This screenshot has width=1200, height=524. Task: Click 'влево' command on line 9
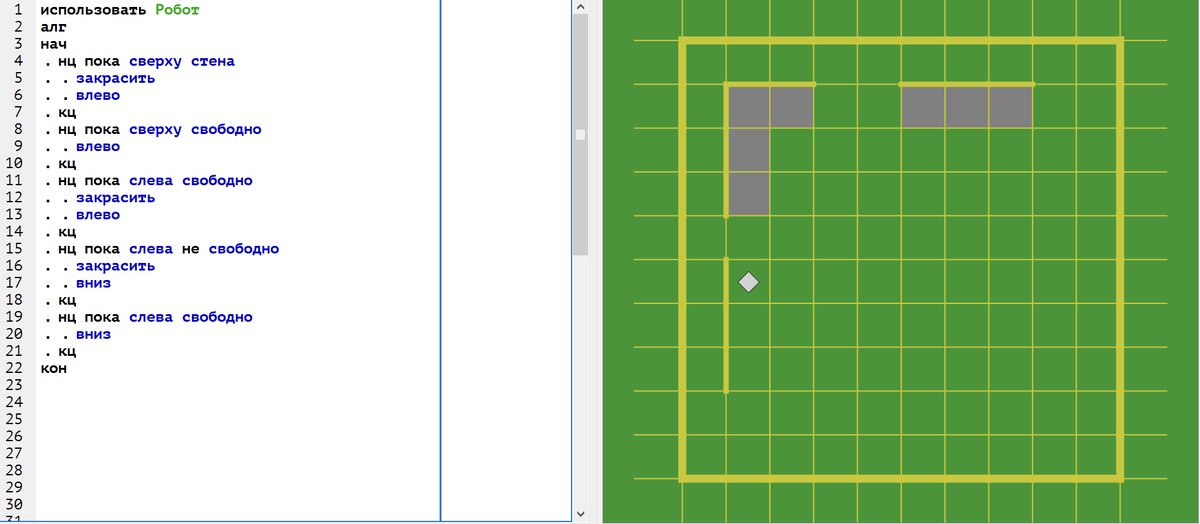(98, 147)
